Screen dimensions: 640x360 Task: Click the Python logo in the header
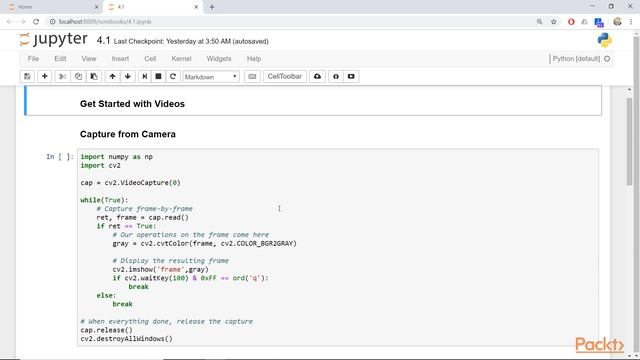click(604, 40)
